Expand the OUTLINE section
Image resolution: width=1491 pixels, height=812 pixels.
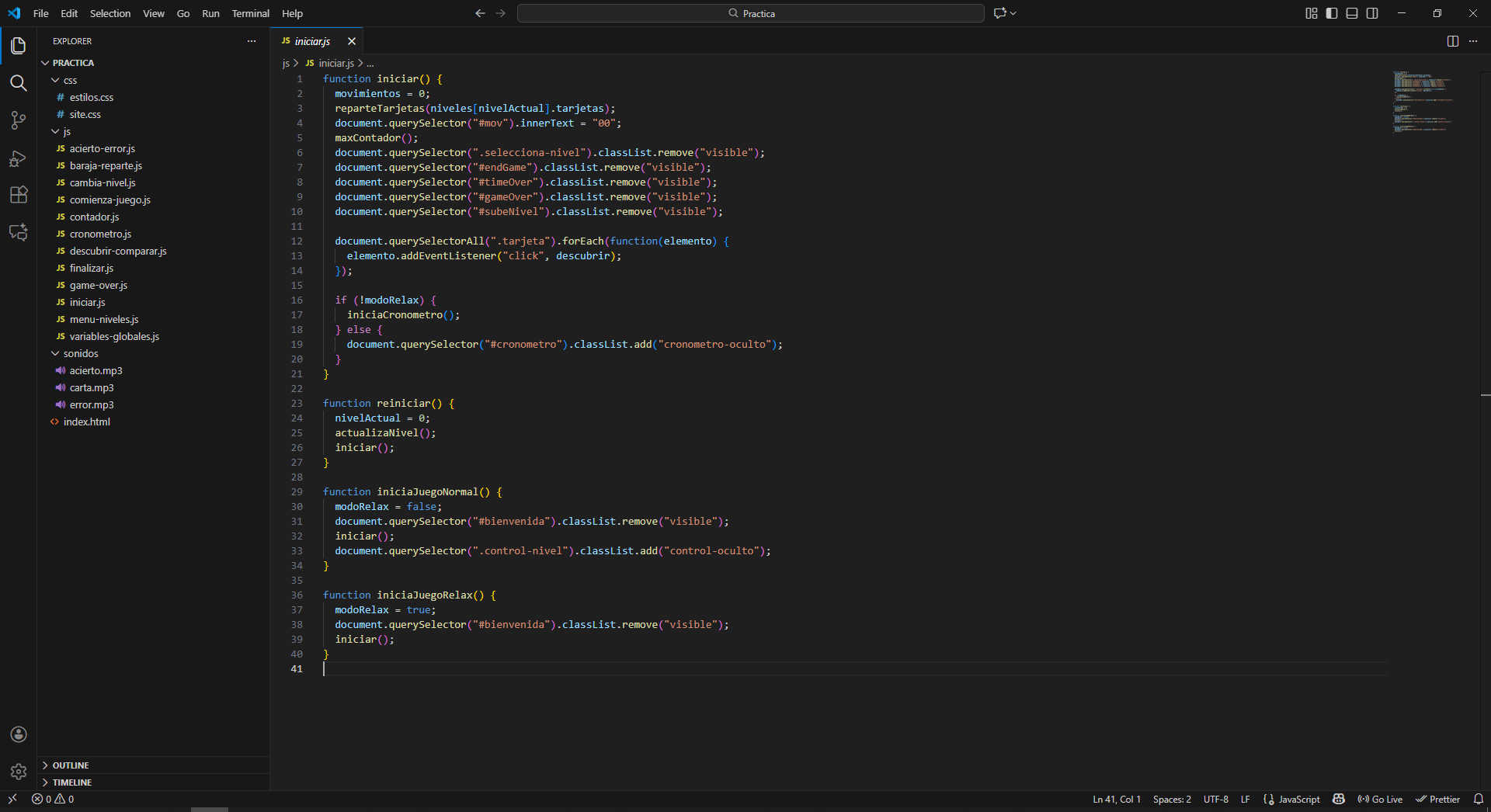pyautogui.click(x=70, y=765)
